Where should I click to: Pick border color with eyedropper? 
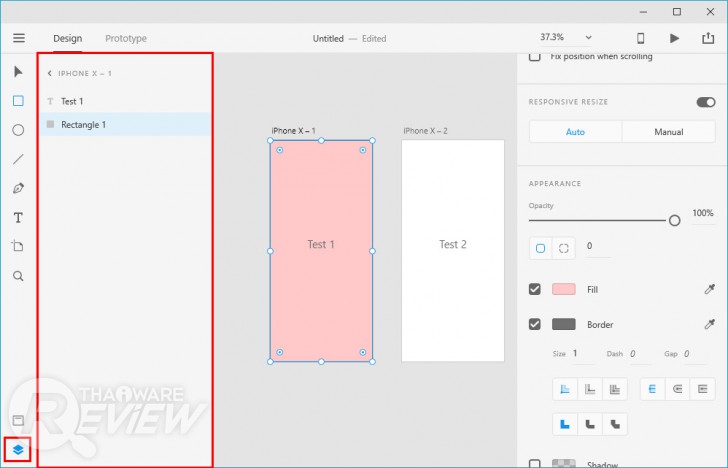(x=709, y=324)
